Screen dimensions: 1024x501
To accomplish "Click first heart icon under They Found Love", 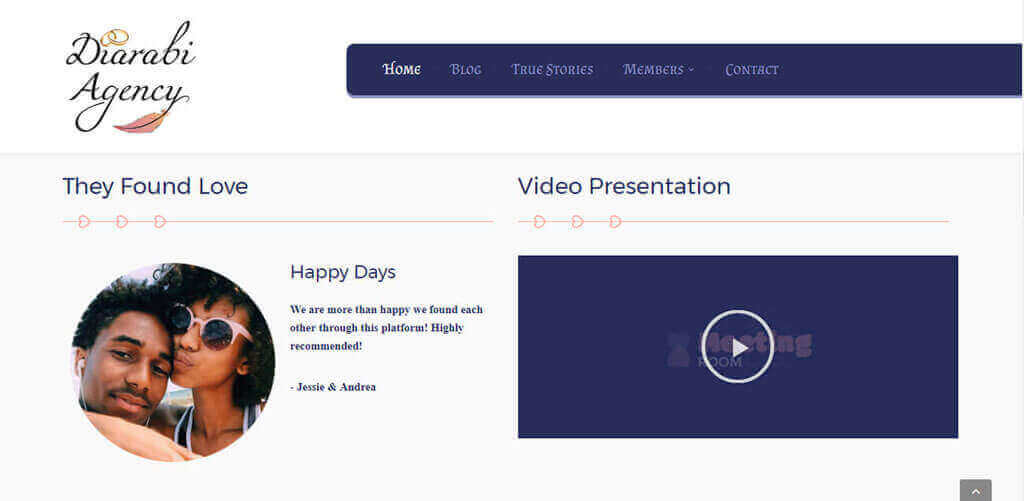I will coord(84,221).
